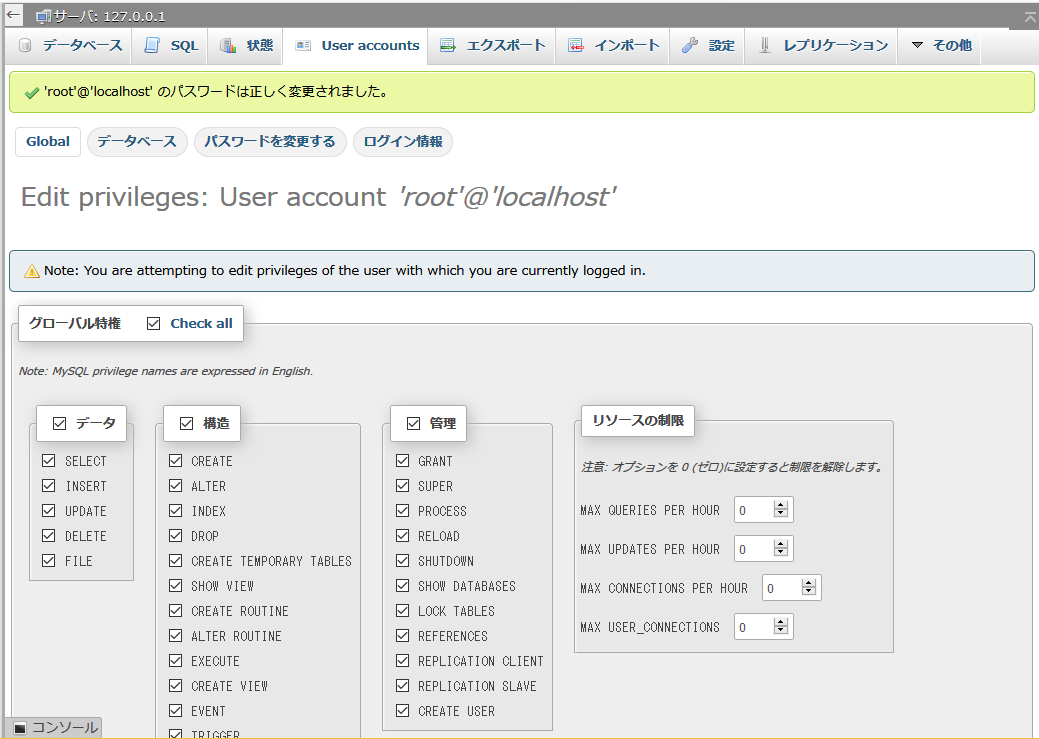The image size is (1039, 739).
Task: Increase MAX QUERIES PER HOUR with the stepper
Action: [782, 505]
